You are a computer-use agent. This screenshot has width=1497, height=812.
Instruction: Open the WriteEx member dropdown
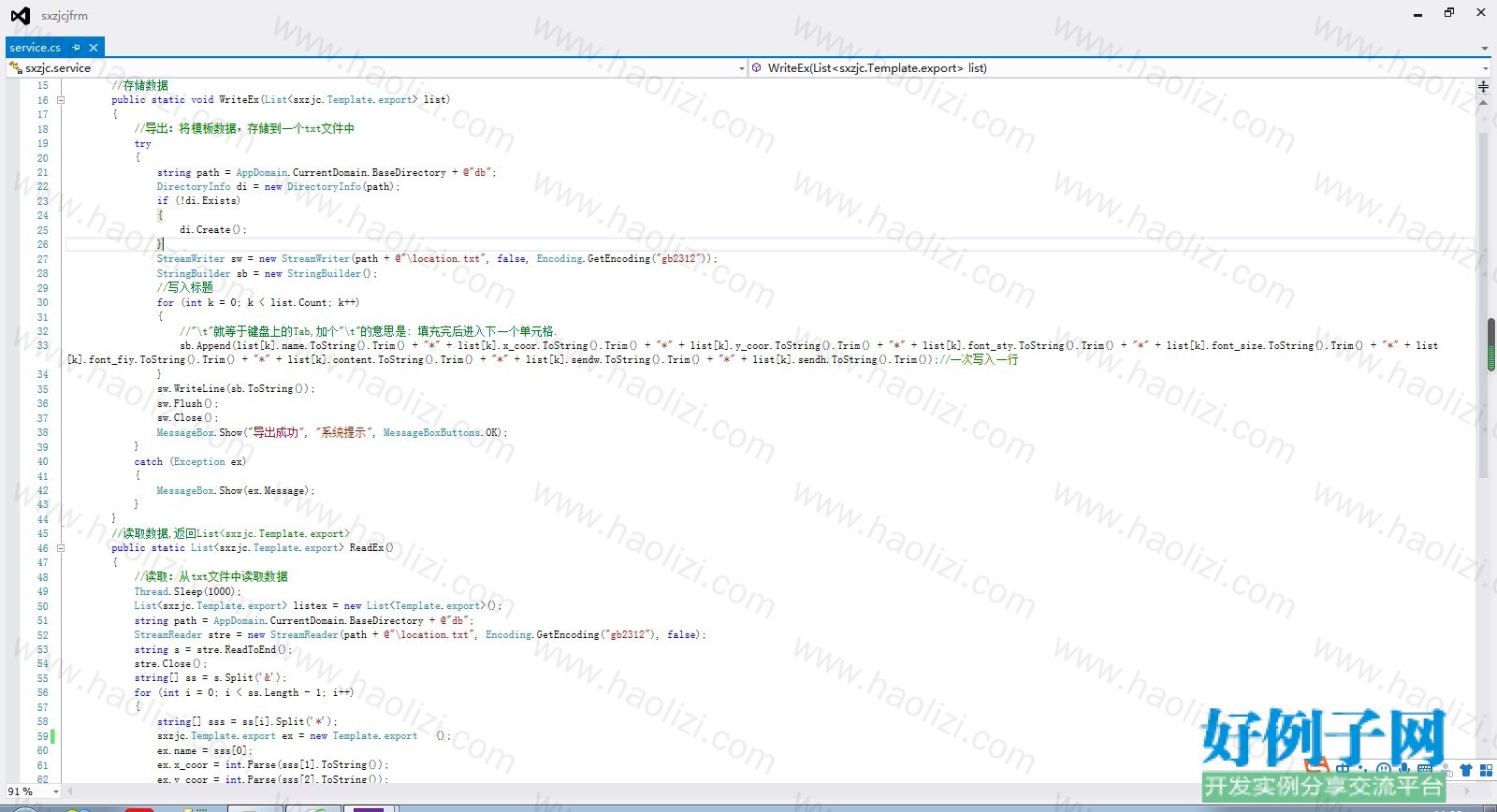[x=1485, y=68]
